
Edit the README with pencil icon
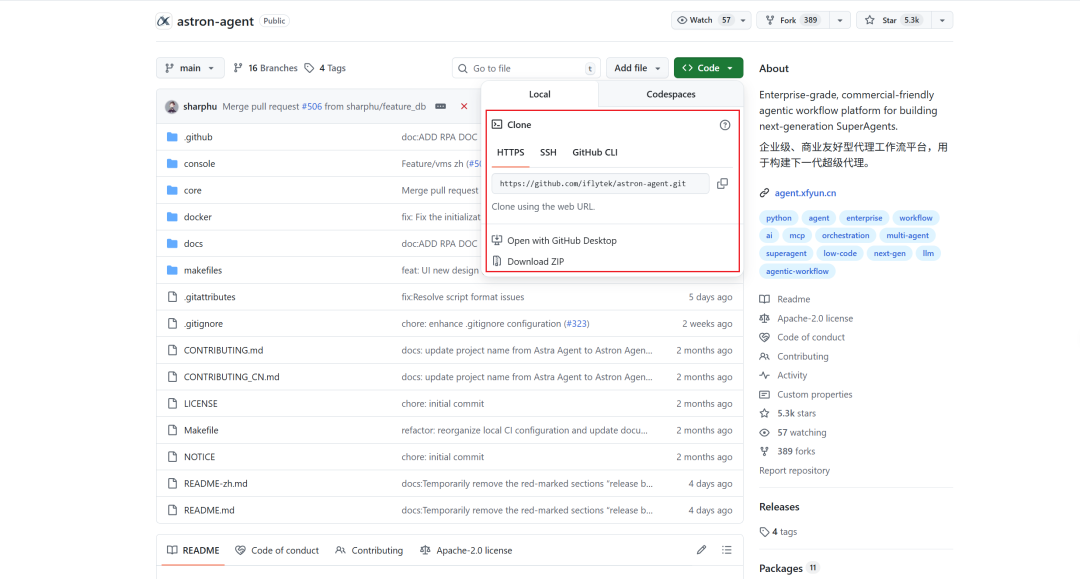point(701,550)
